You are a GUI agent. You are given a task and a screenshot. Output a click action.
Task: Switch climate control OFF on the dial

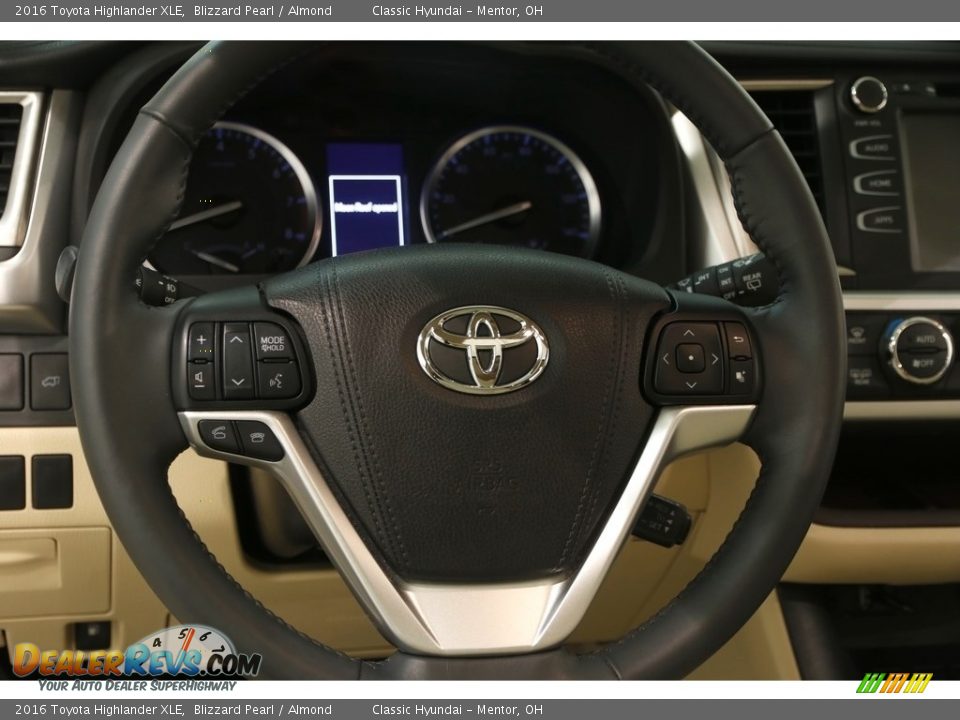pyautogui.click(x=924, y=362)
